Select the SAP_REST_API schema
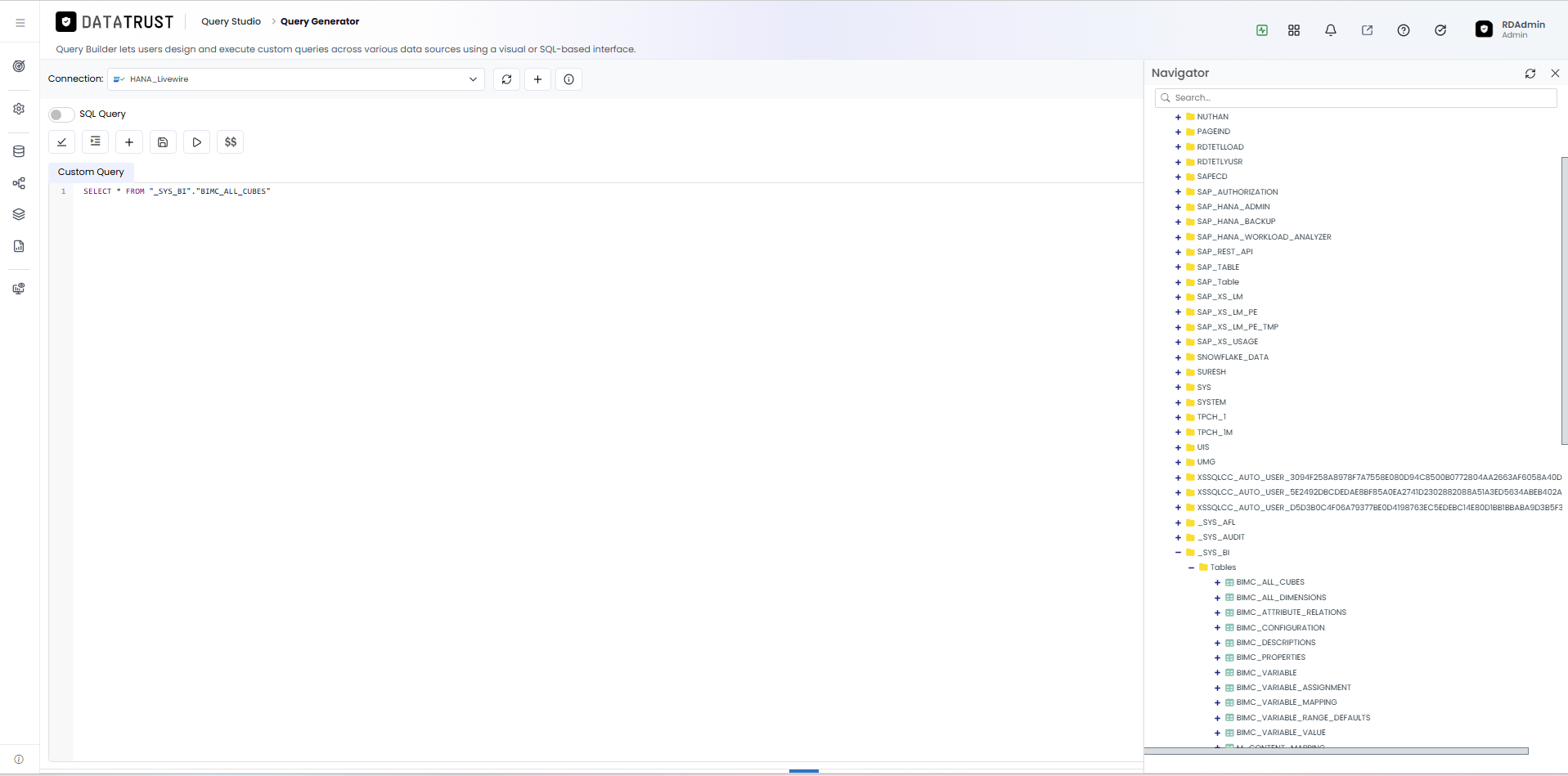This screenshot has width=1568, height=776. [1224, 252]
